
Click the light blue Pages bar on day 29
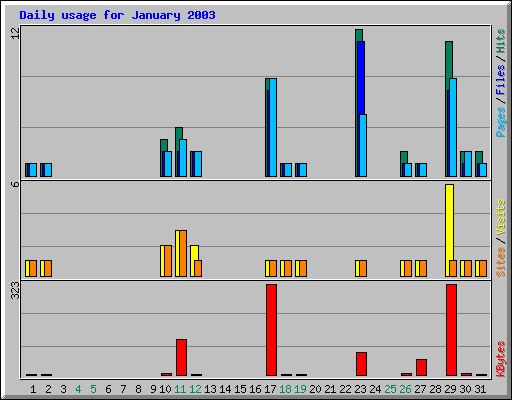point(453,127)
